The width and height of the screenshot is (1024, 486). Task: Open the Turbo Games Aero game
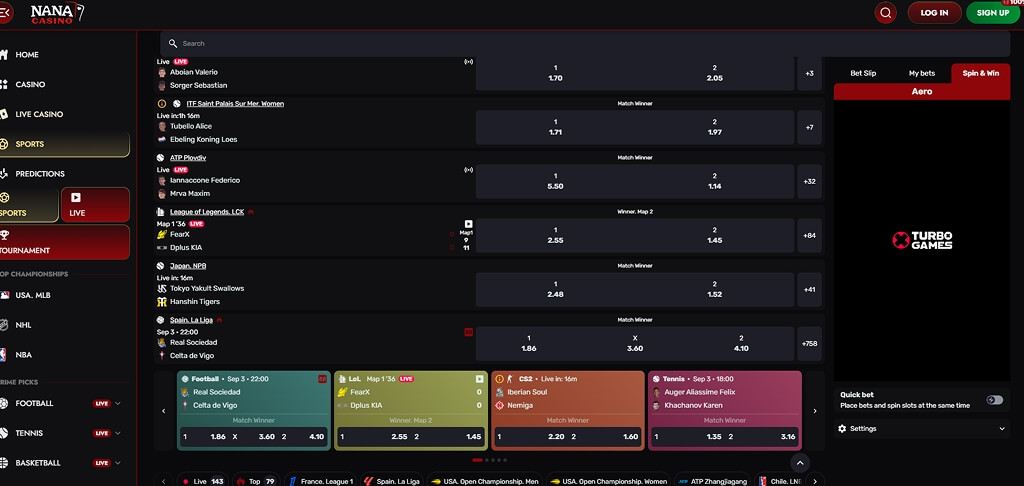[x=921, y=240]
